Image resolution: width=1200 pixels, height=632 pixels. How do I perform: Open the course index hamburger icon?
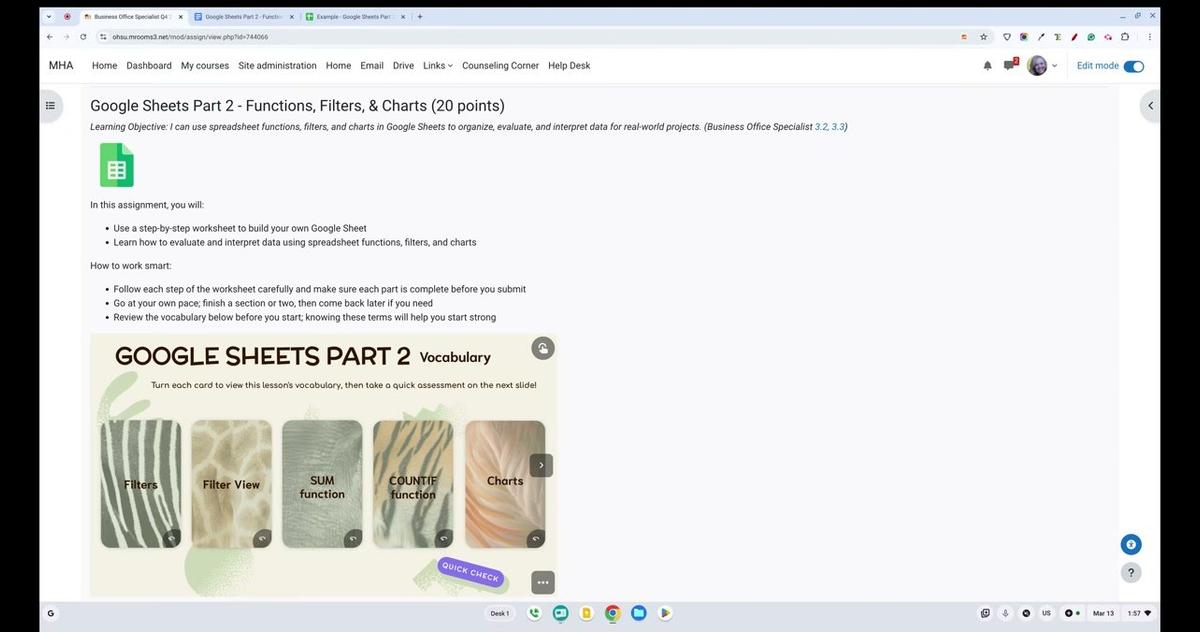tap(50, 105)
